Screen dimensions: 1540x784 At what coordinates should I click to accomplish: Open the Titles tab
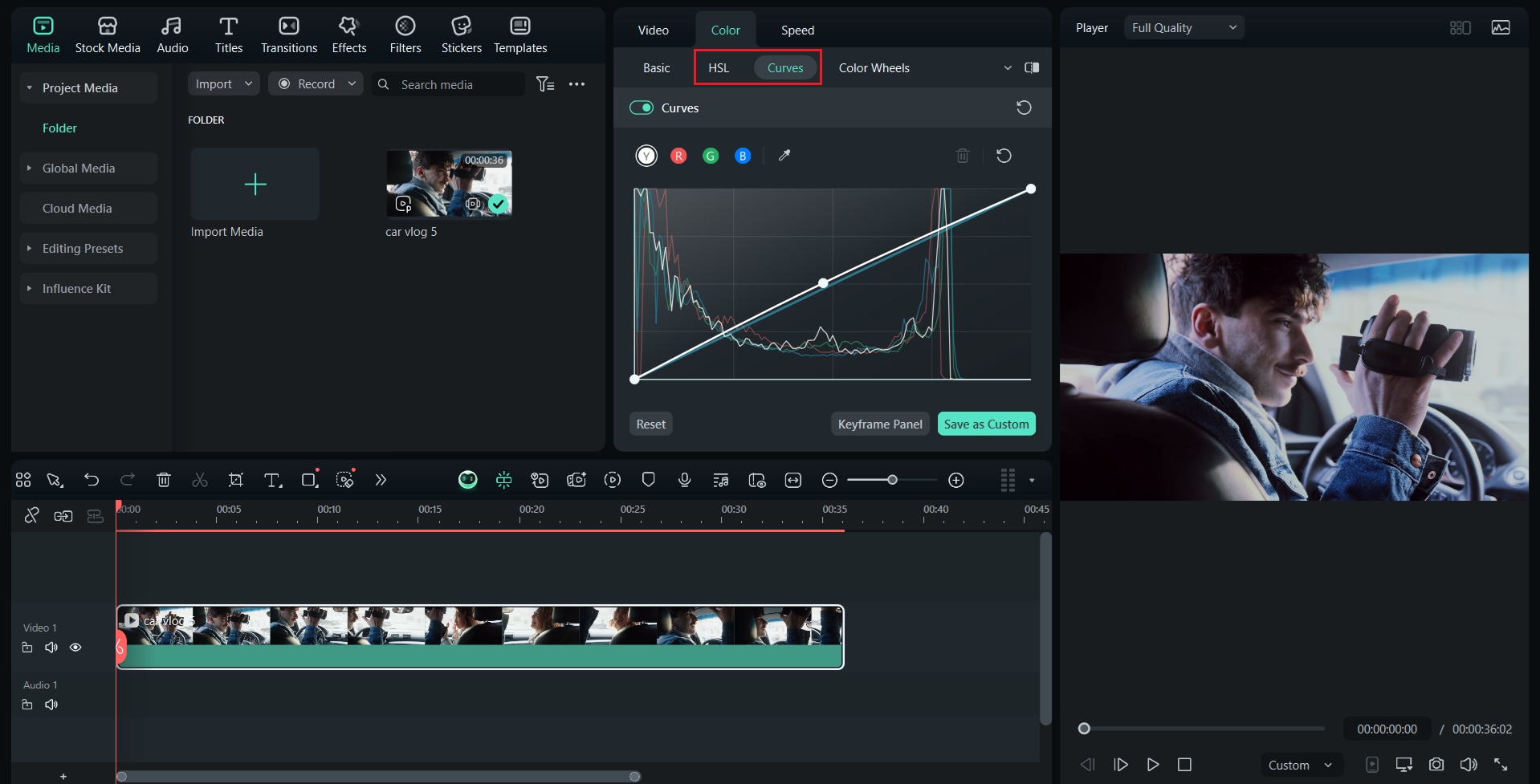click(x=228, y=36)
